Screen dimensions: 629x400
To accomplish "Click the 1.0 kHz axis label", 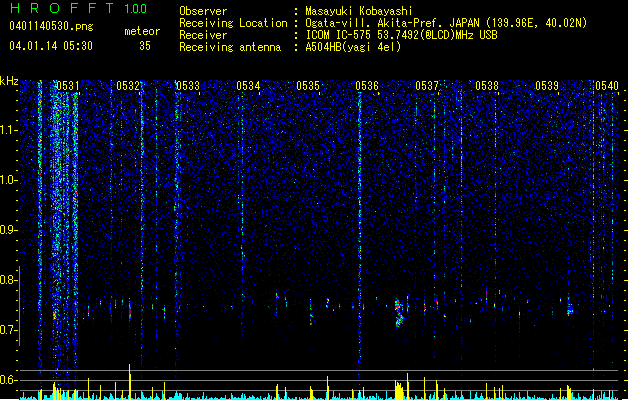I will click(x=8, y=180).
